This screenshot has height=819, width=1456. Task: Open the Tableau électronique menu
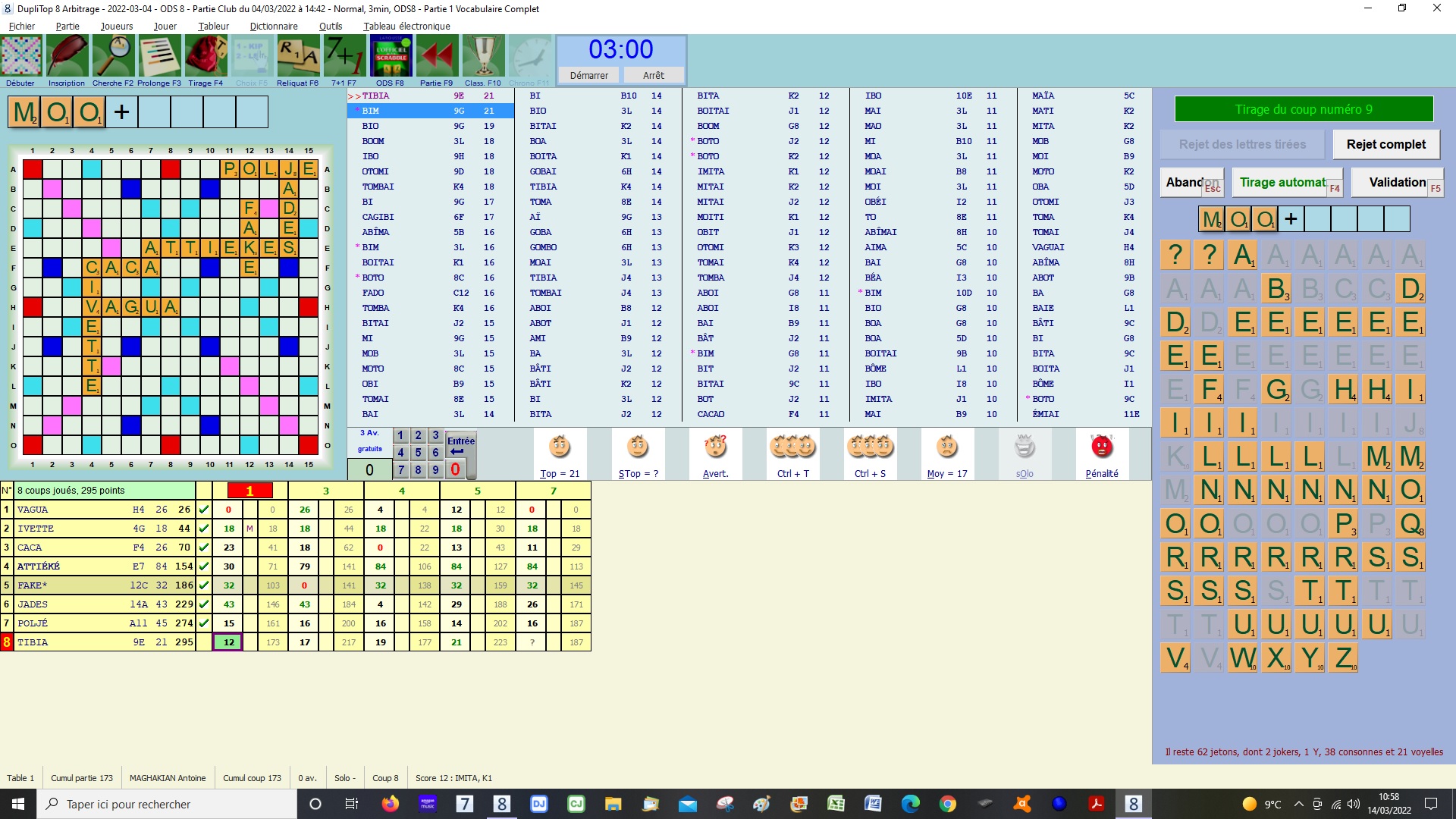click(406, 26)
